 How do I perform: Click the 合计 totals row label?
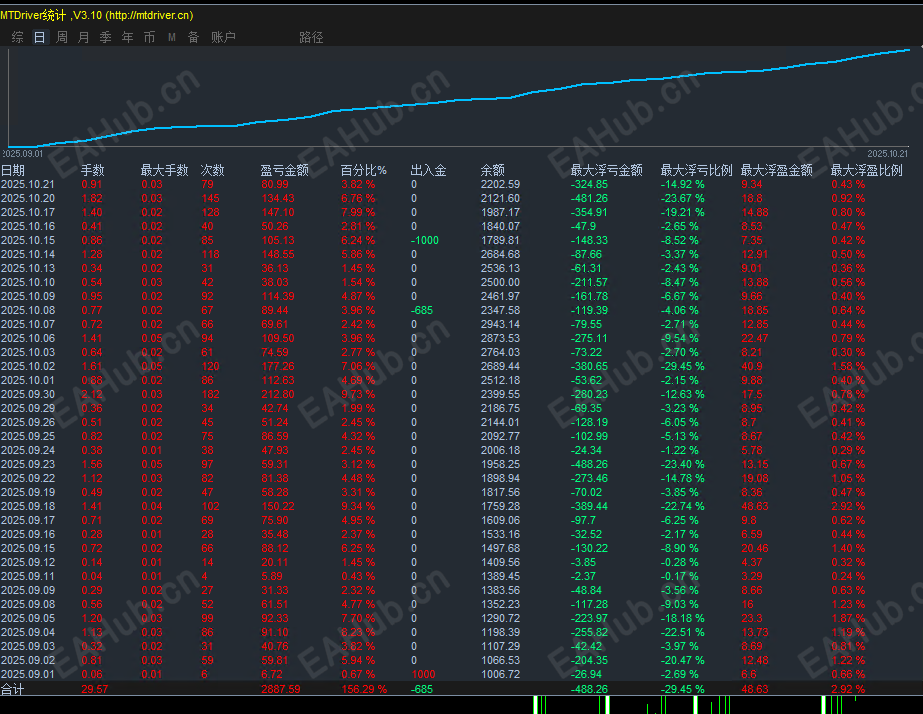tap(12, 689)
